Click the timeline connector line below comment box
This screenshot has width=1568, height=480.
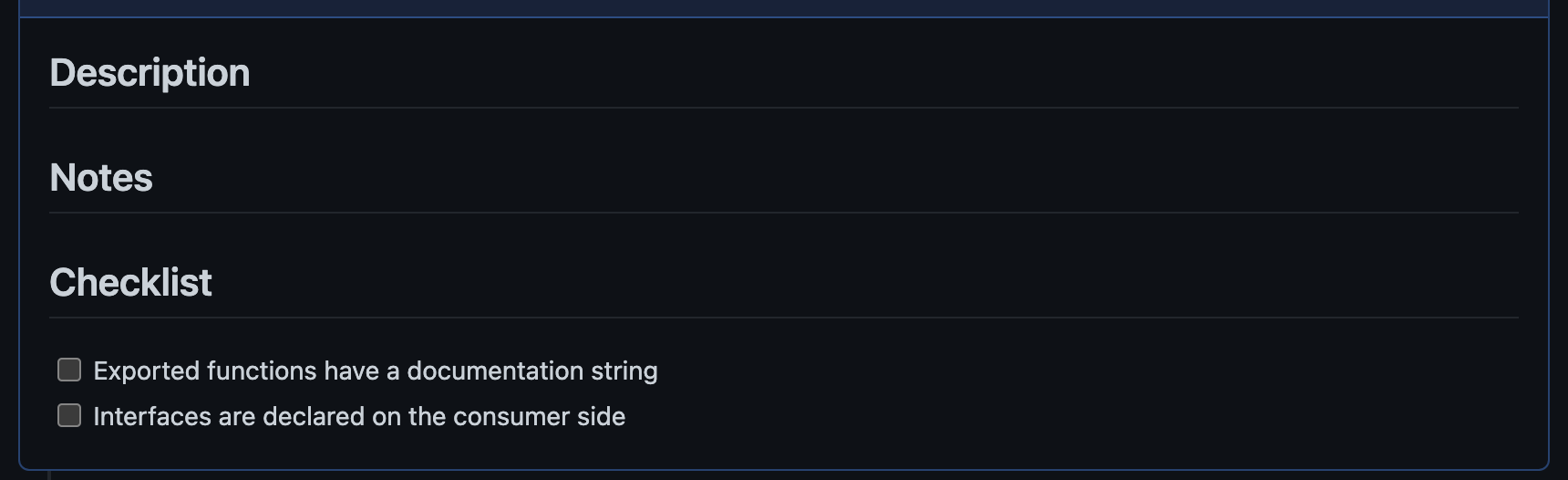tap(48, 475)
